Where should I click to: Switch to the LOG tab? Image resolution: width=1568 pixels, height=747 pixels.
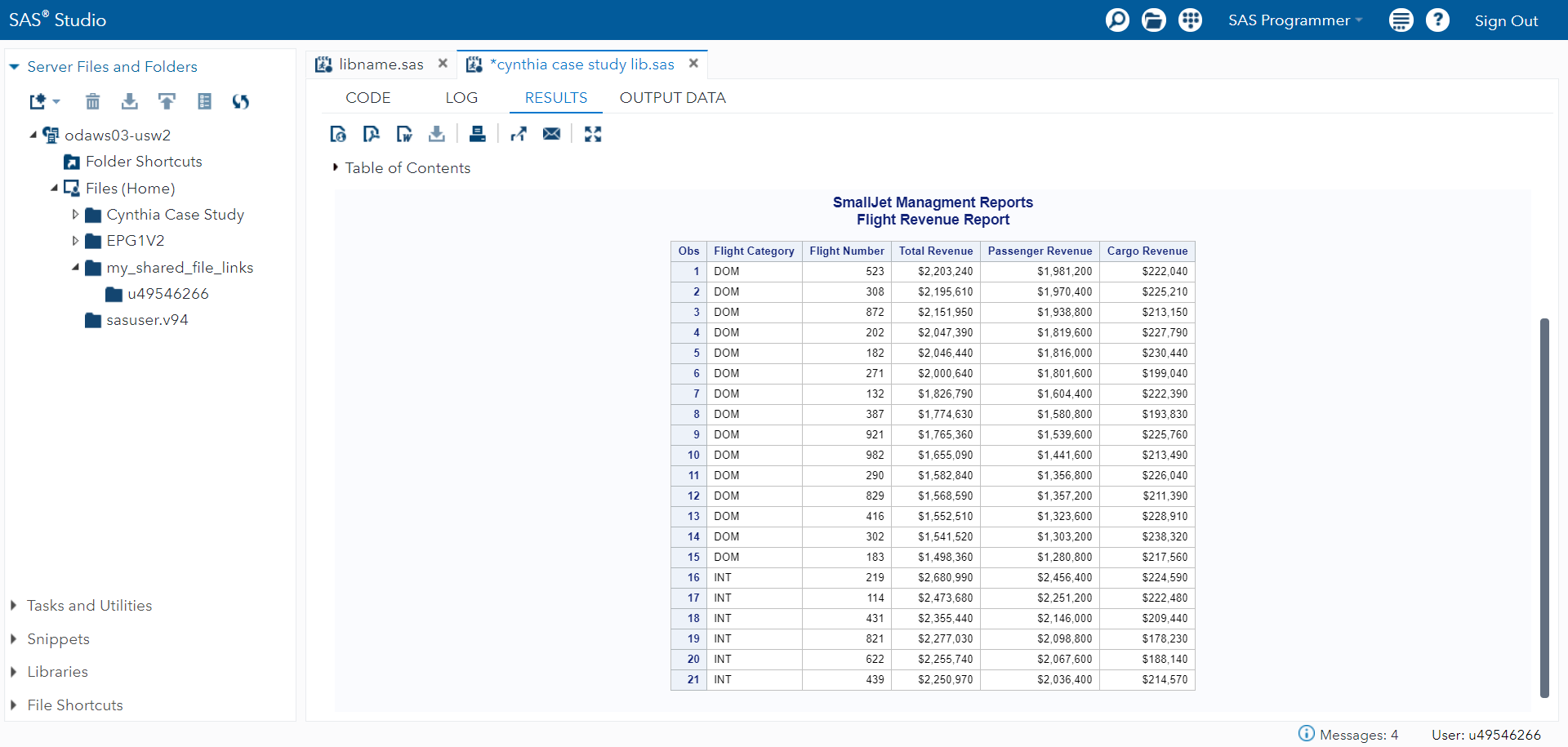click(461, 98)
